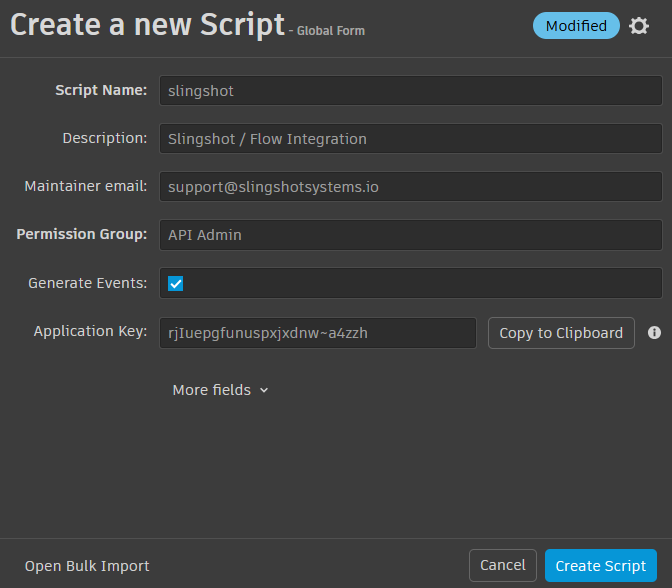Focus the Script Name input containing slingshot
The width and height of the screenshot is (672, 588).
[410, 90]
